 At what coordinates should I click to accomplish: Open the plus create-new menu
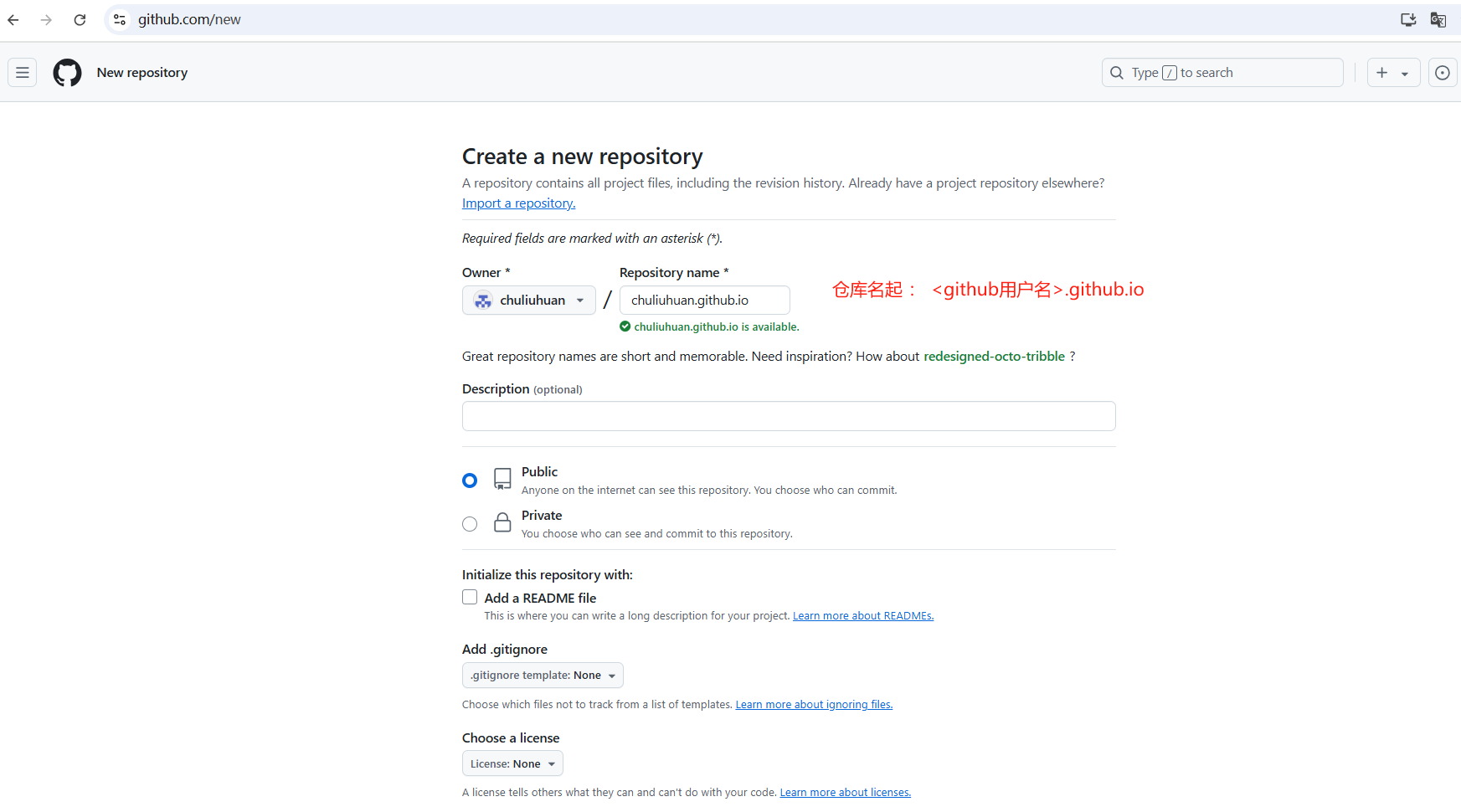[1393, 73]
